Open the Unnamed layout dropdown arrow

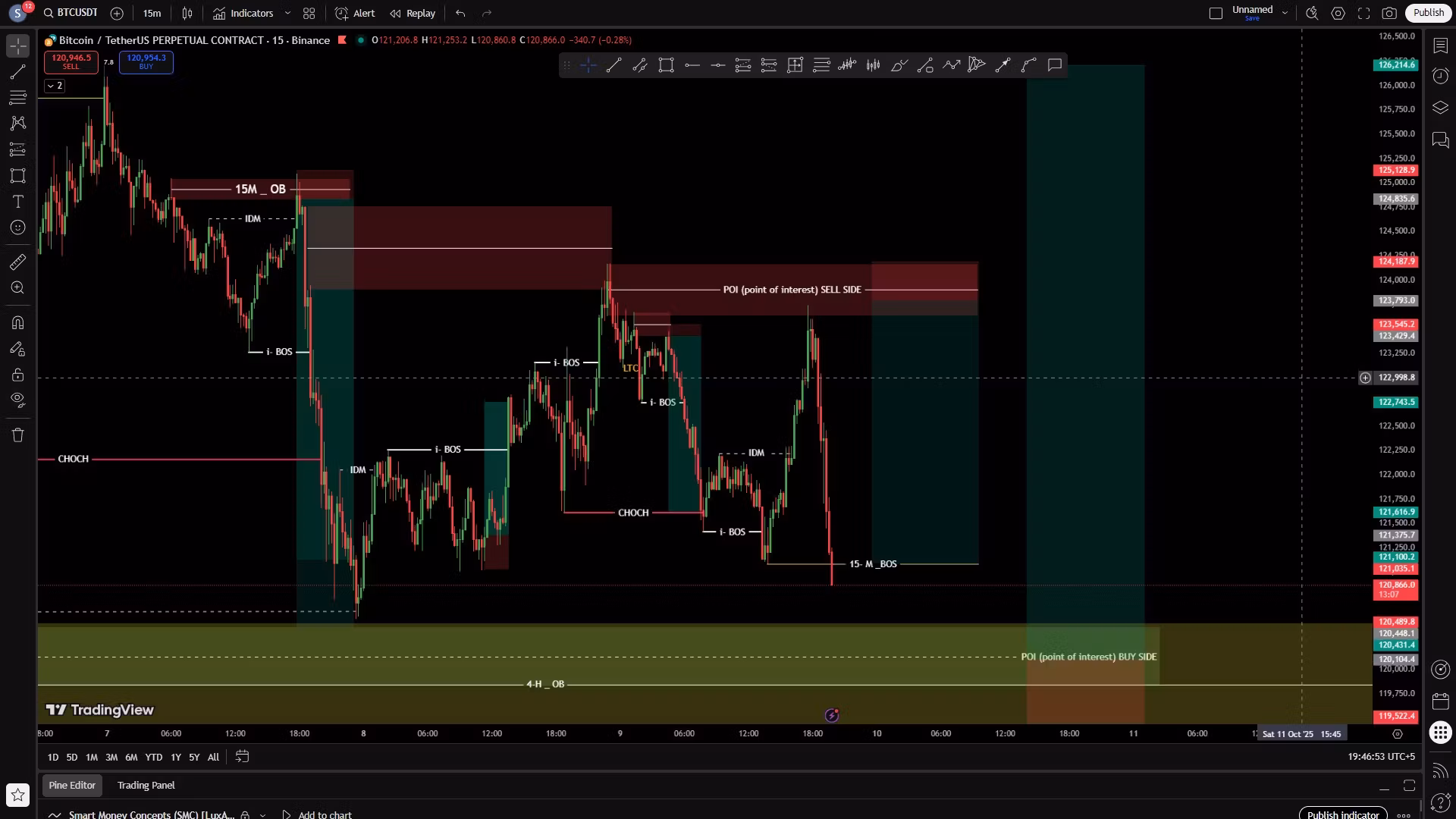1285,13
